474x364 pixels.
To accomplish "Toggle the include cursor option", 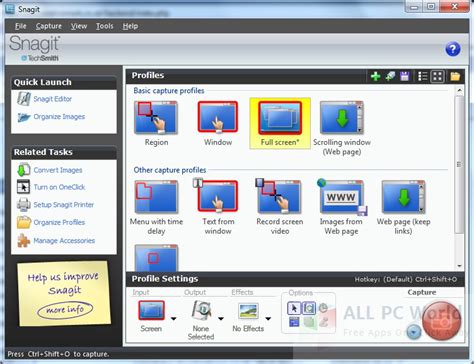I will 294,308.
